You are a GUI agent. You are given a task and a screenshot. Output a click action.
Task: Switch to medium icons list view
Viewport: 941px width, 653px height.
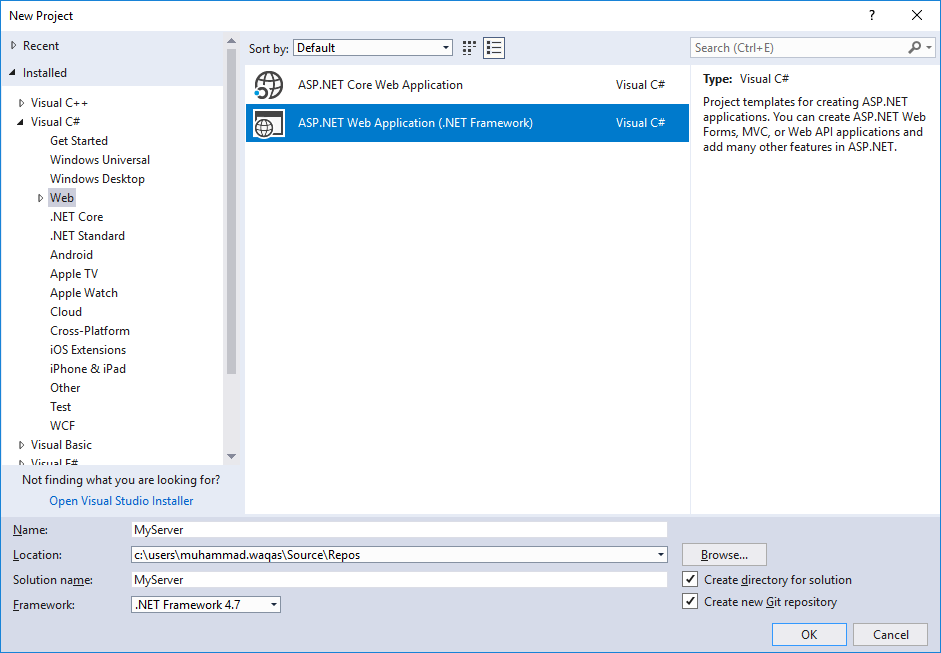(x=494, y=48)
